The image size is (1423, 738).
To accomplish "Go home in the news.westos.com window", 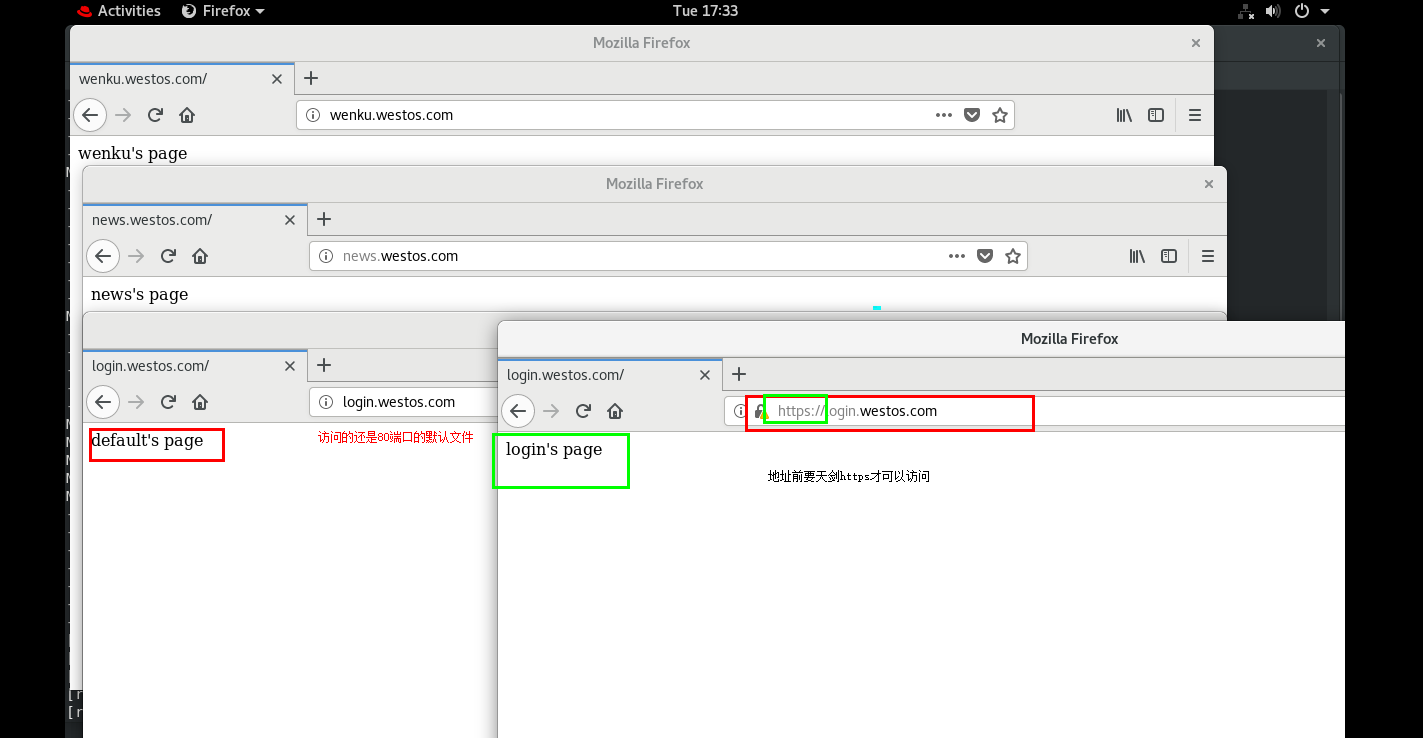I will pyautogui.click(x=199, y=256).
